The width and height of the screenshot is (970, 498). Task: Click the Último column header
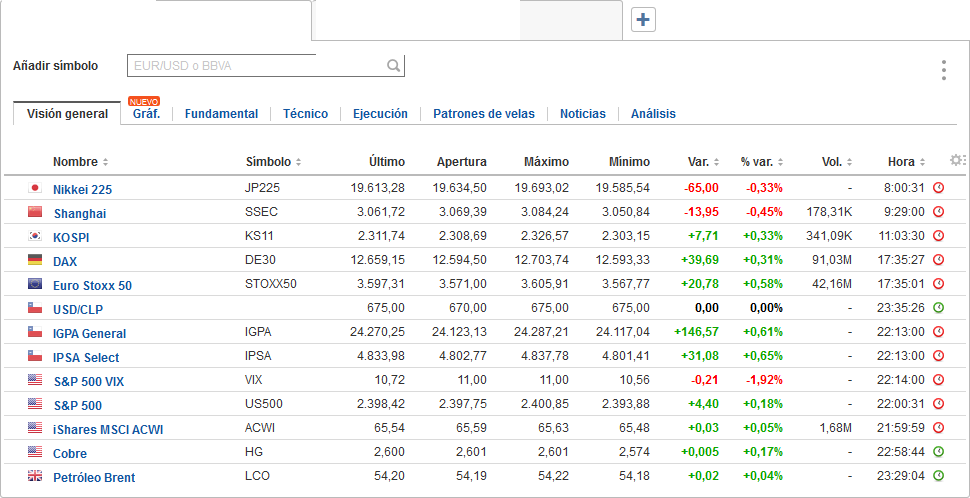[x=387, y=162]
